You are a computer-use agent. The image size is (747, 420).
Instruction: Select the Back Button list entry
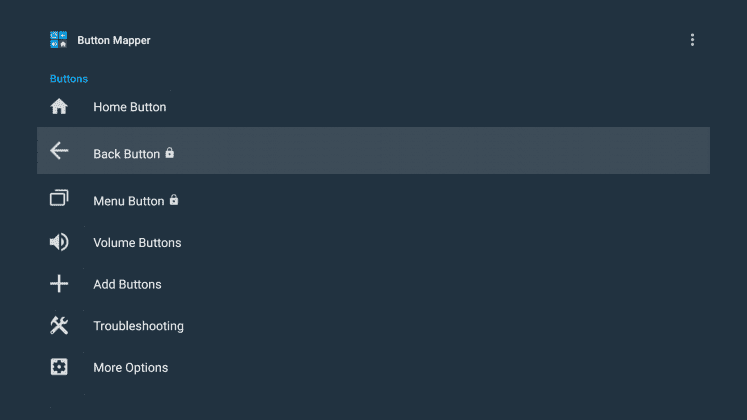[x=374, y=150]
